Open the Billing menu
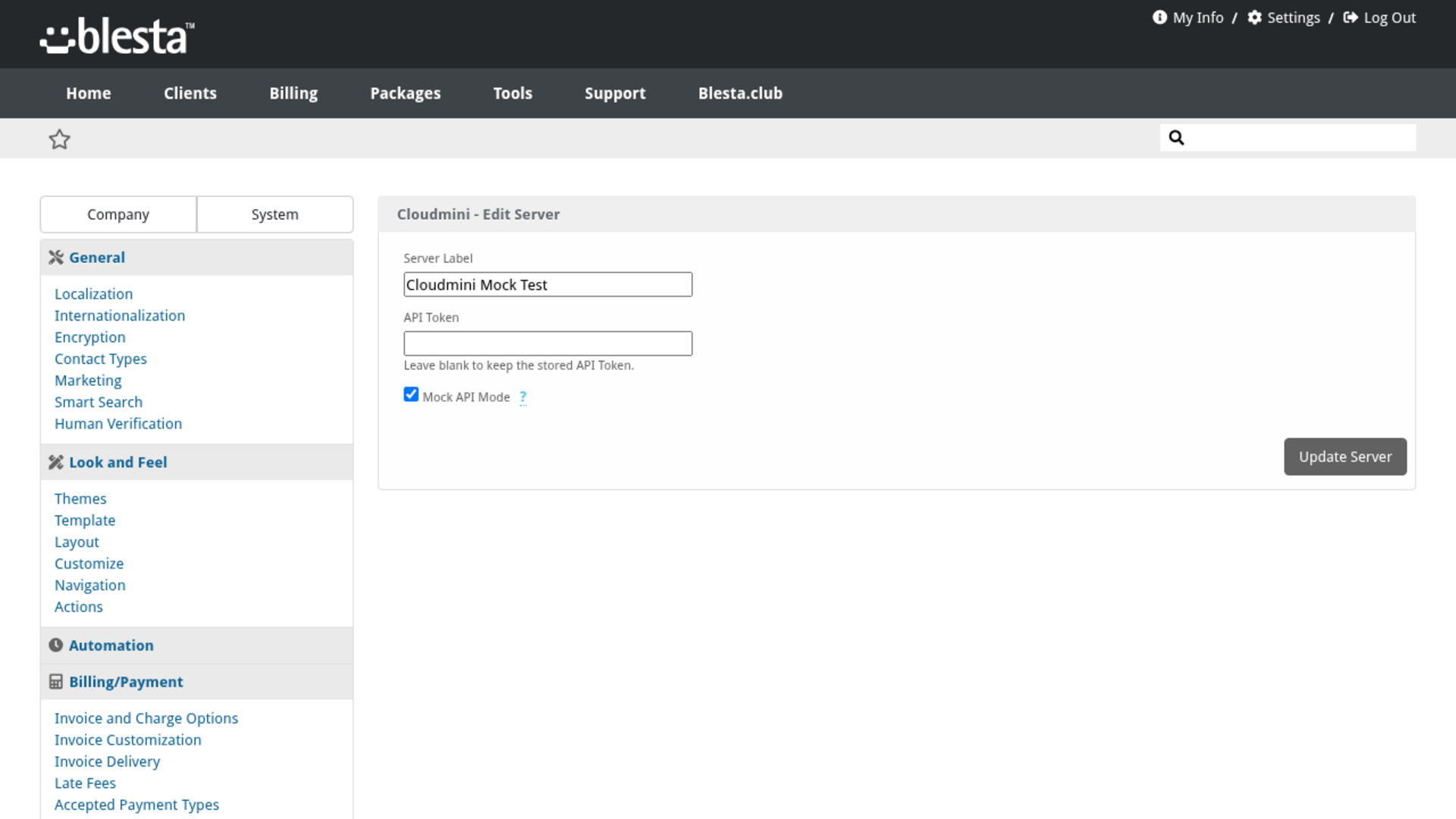 [293, 93]
